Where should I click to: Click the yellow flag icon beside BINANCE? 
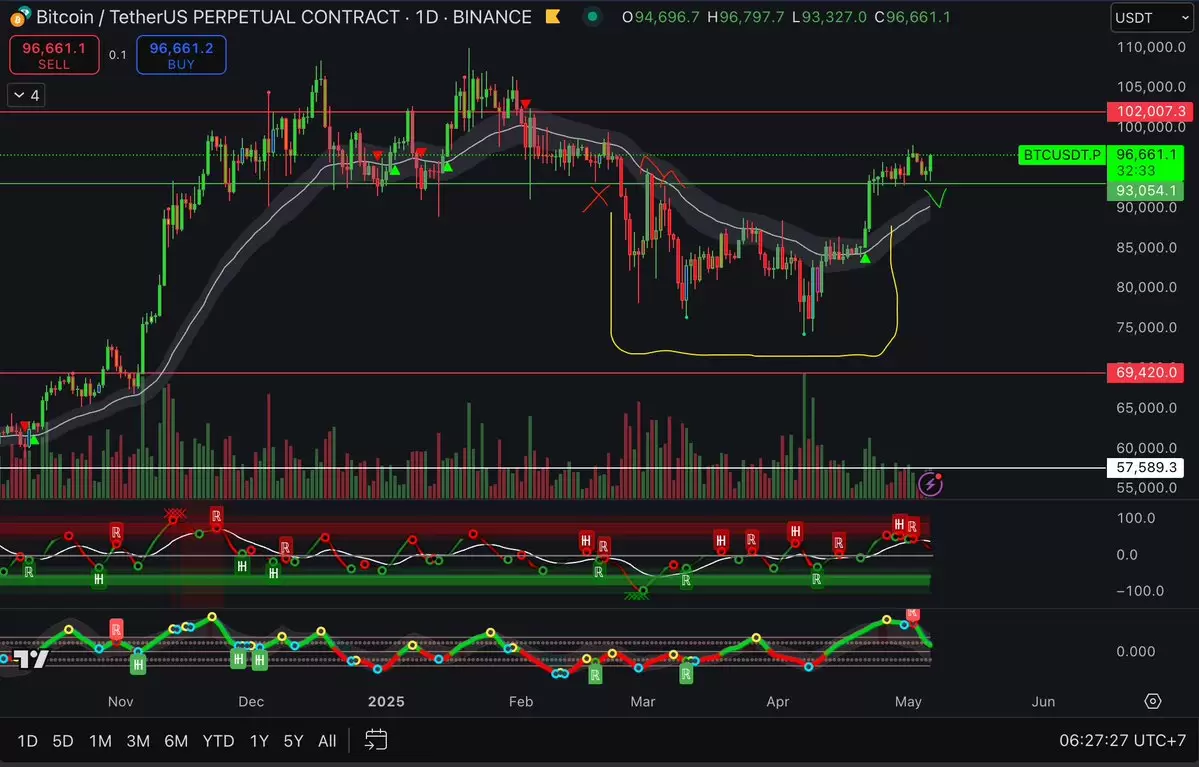553,17
